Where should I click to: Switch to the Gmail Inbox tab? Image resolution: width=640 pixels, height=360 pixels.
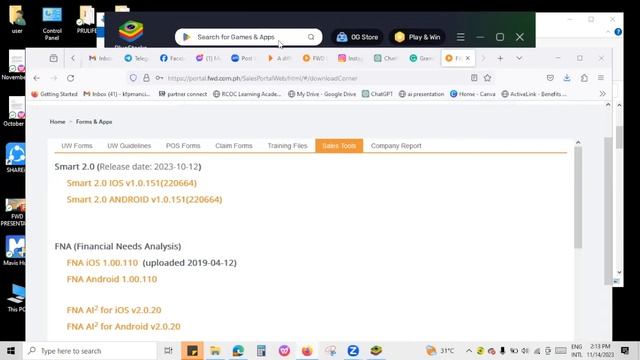click(x=100, y=58)
